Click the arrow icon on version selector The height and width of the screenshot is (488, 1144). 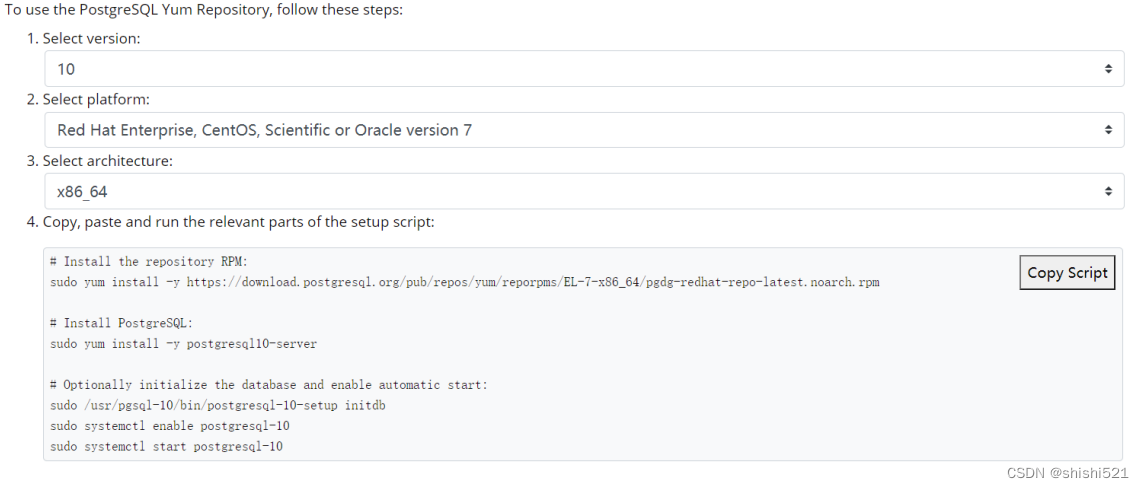click(1108, 69)
